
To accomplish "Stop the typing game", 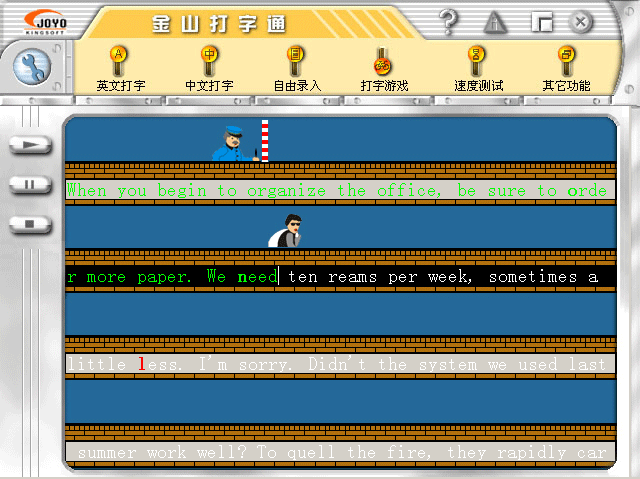I will coord(30,224).
